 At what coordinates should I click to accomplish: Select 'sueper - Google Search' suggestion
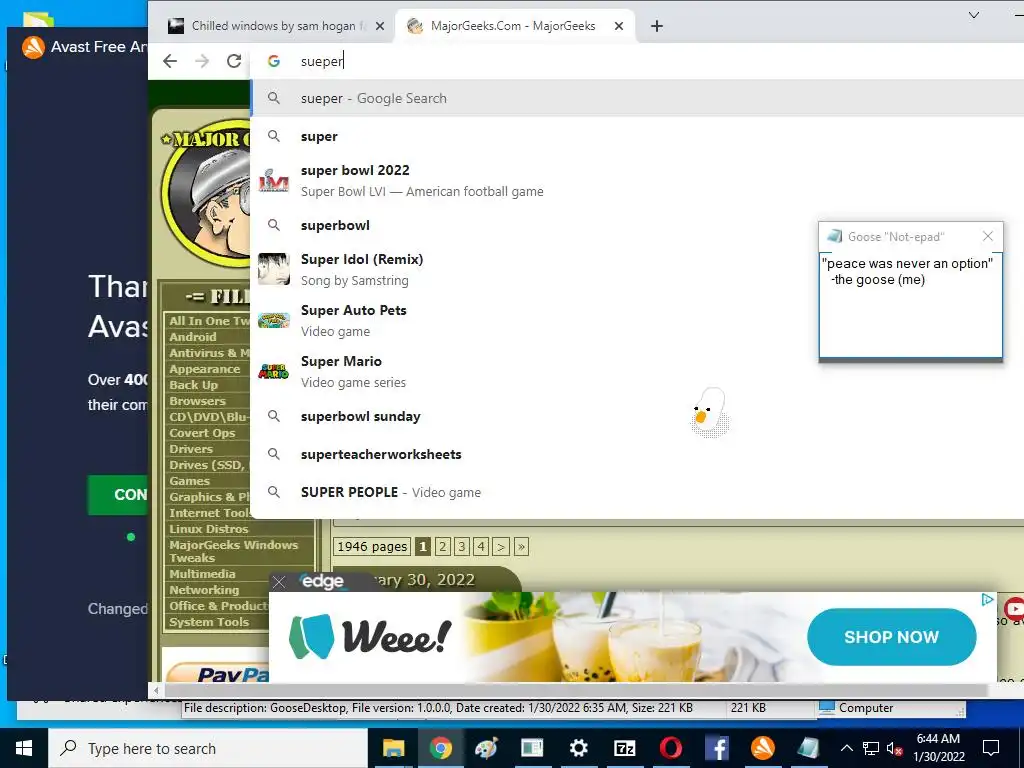click(x=637, y=98)
